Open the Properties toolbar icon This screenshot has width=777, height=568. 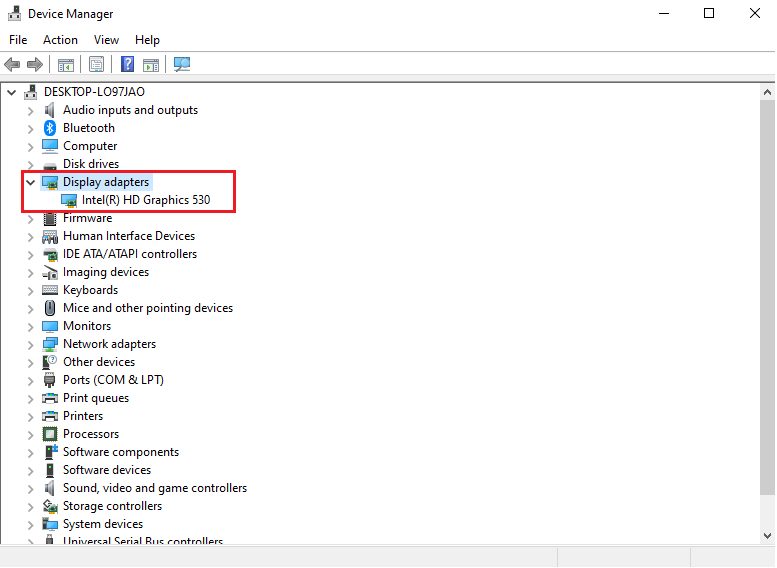click(96, 64)
